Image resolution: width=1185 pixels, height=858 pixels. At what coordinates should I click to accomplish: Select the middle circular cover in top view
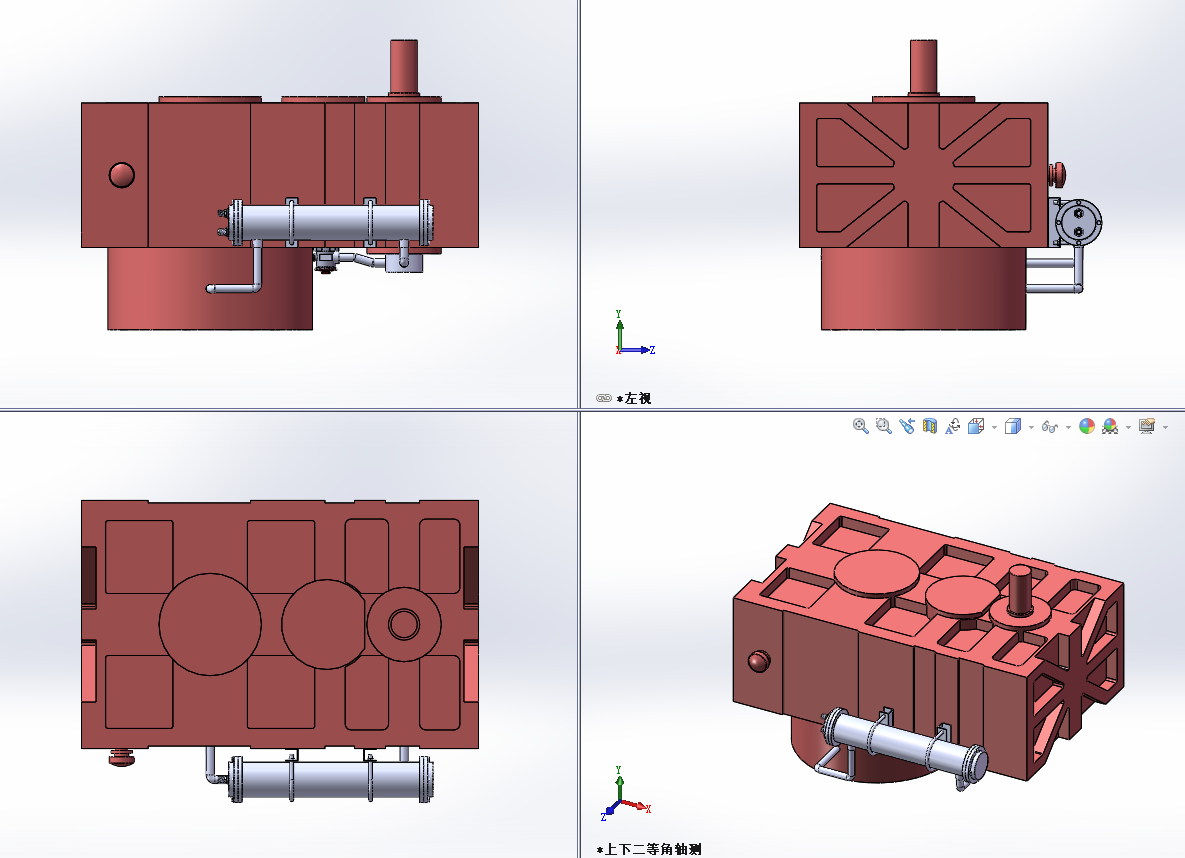coord(325,624)
